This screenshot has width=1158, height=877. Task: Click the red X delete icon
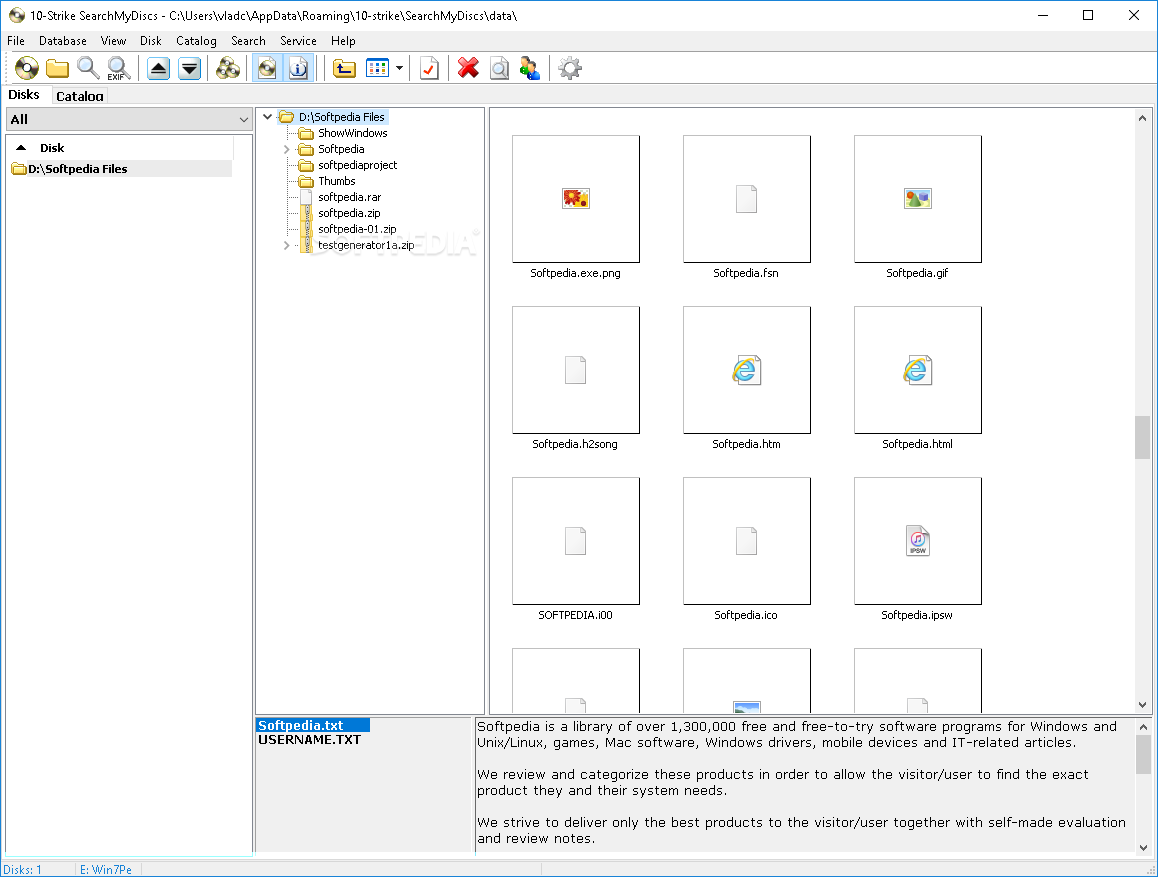468,69
